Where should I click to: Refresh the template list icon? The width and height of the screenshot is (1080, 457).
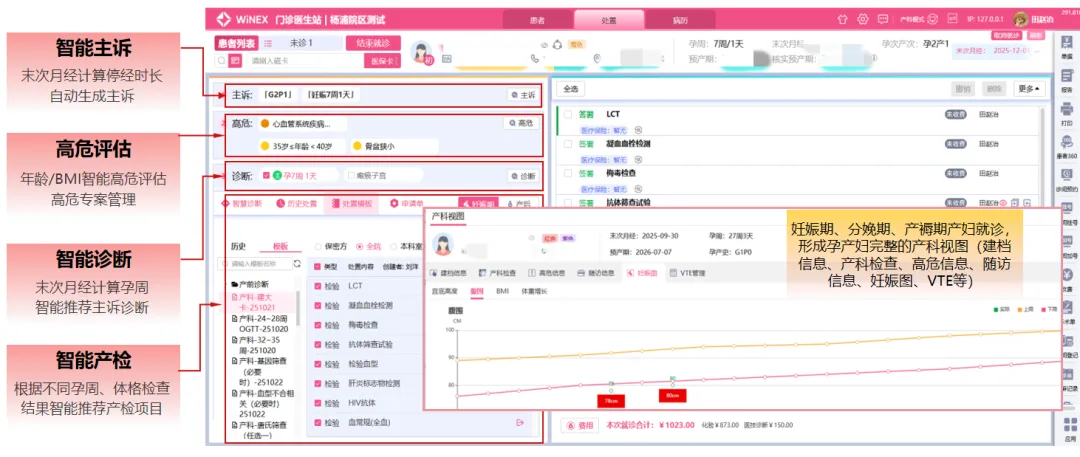point(297,264)
